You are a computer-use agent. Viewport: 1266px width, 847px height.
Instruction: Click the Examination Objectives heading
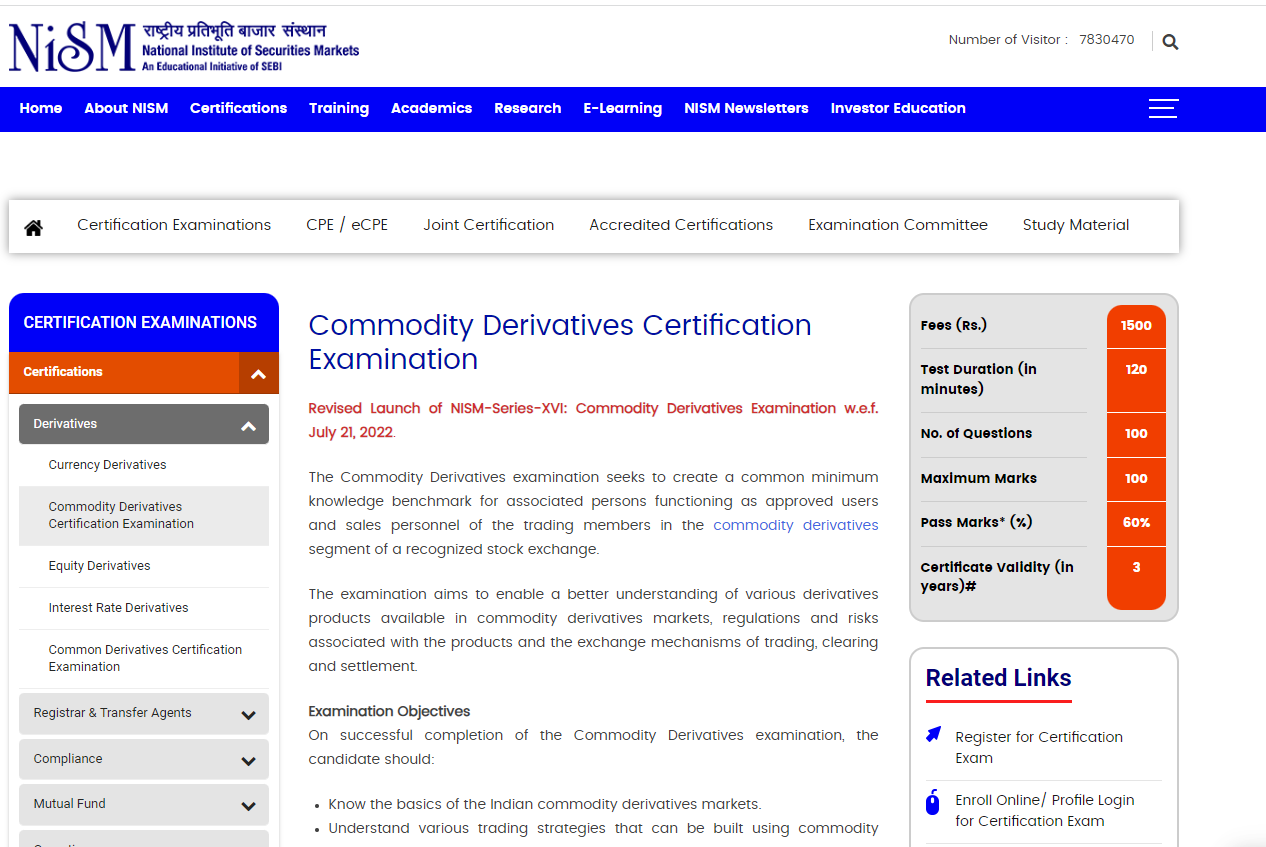point(389,711)
